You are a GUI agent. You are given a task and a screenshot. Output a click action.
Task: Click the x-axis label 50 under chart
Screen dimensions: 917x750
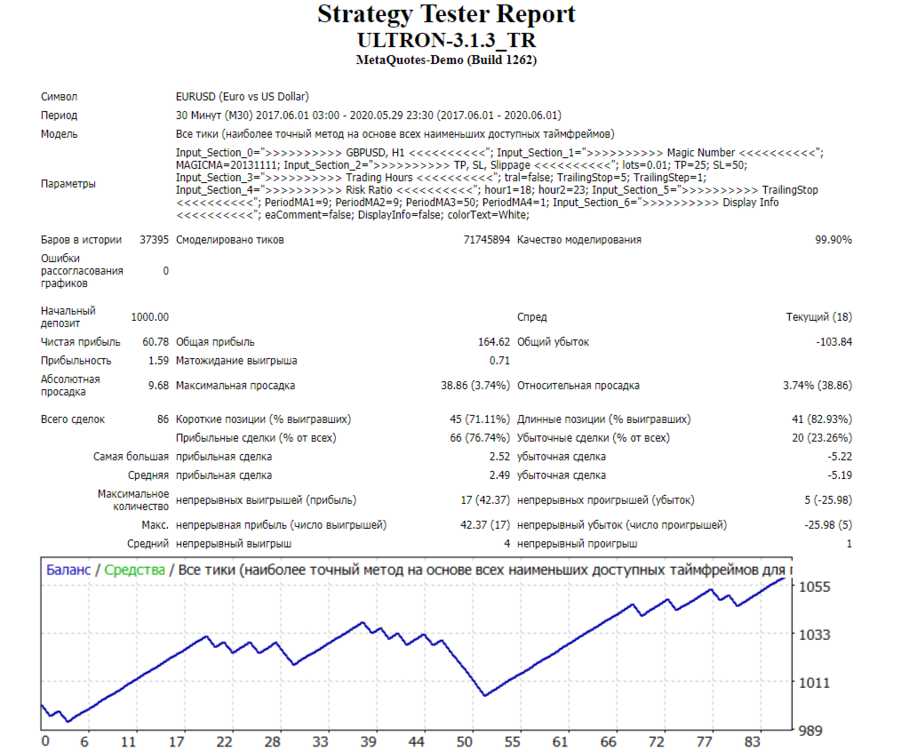pos(464,742)
